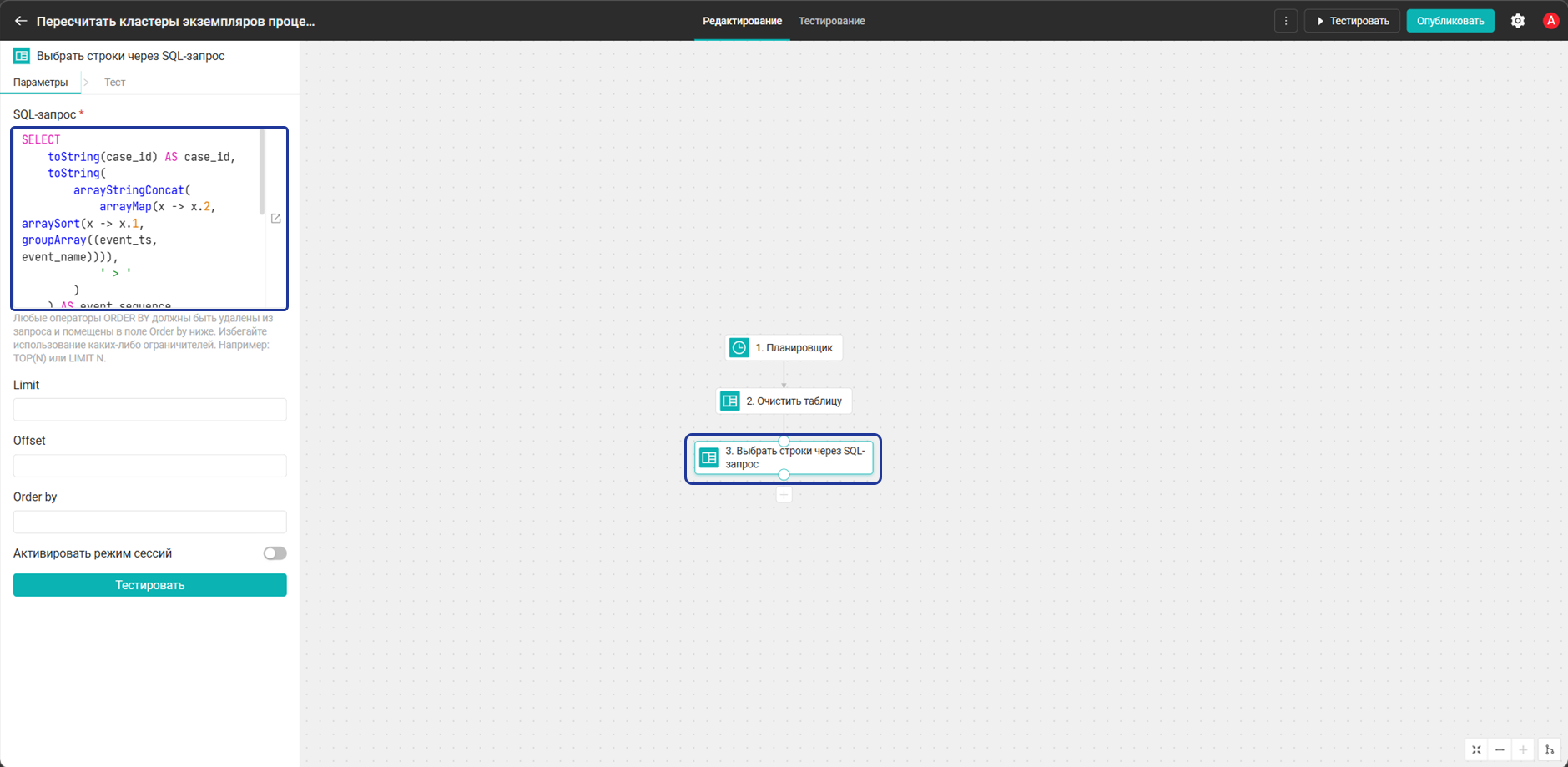Image resolution: width=1568 pixels, height=767 pixels.
Task: Open the Тест tab in side panel
Action: coord(114,83)
